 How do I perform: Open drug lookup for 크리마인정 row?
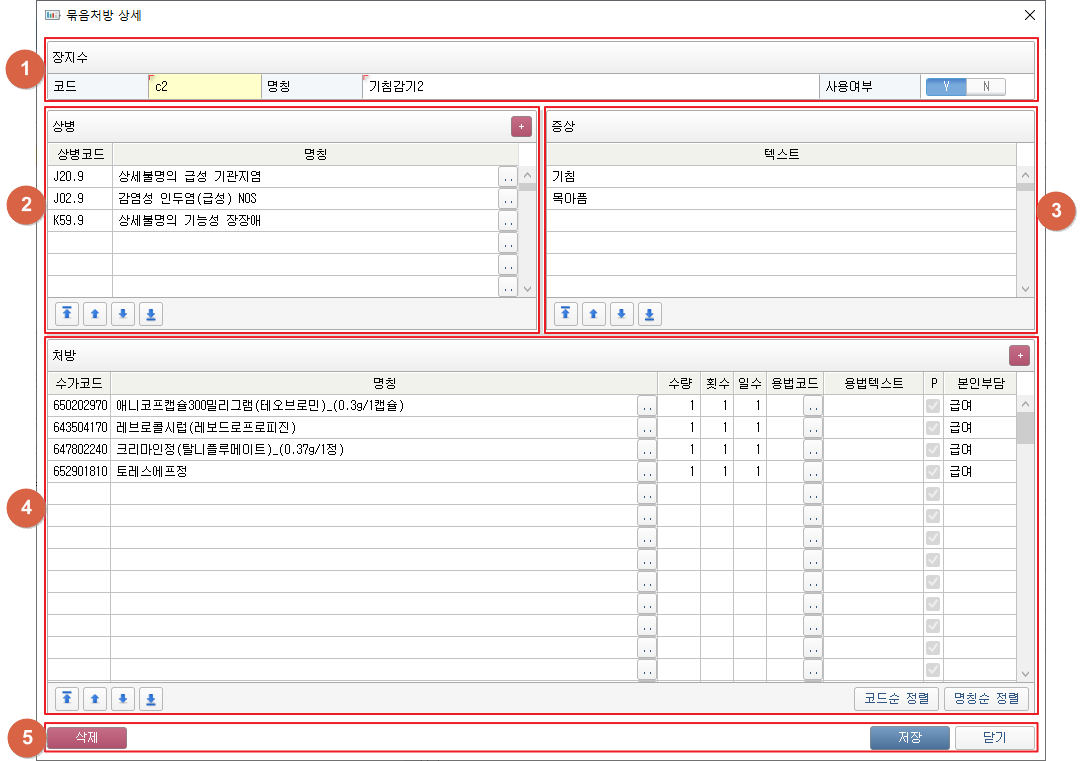[647, 450]
